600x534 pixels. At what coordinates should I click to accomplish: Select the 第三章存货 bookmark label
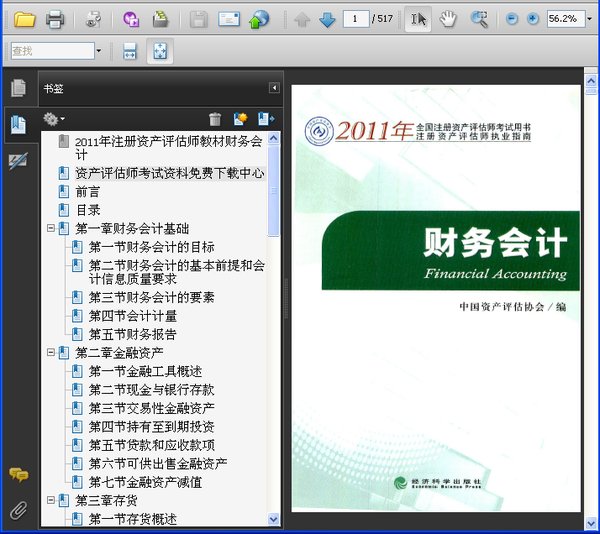106,500
